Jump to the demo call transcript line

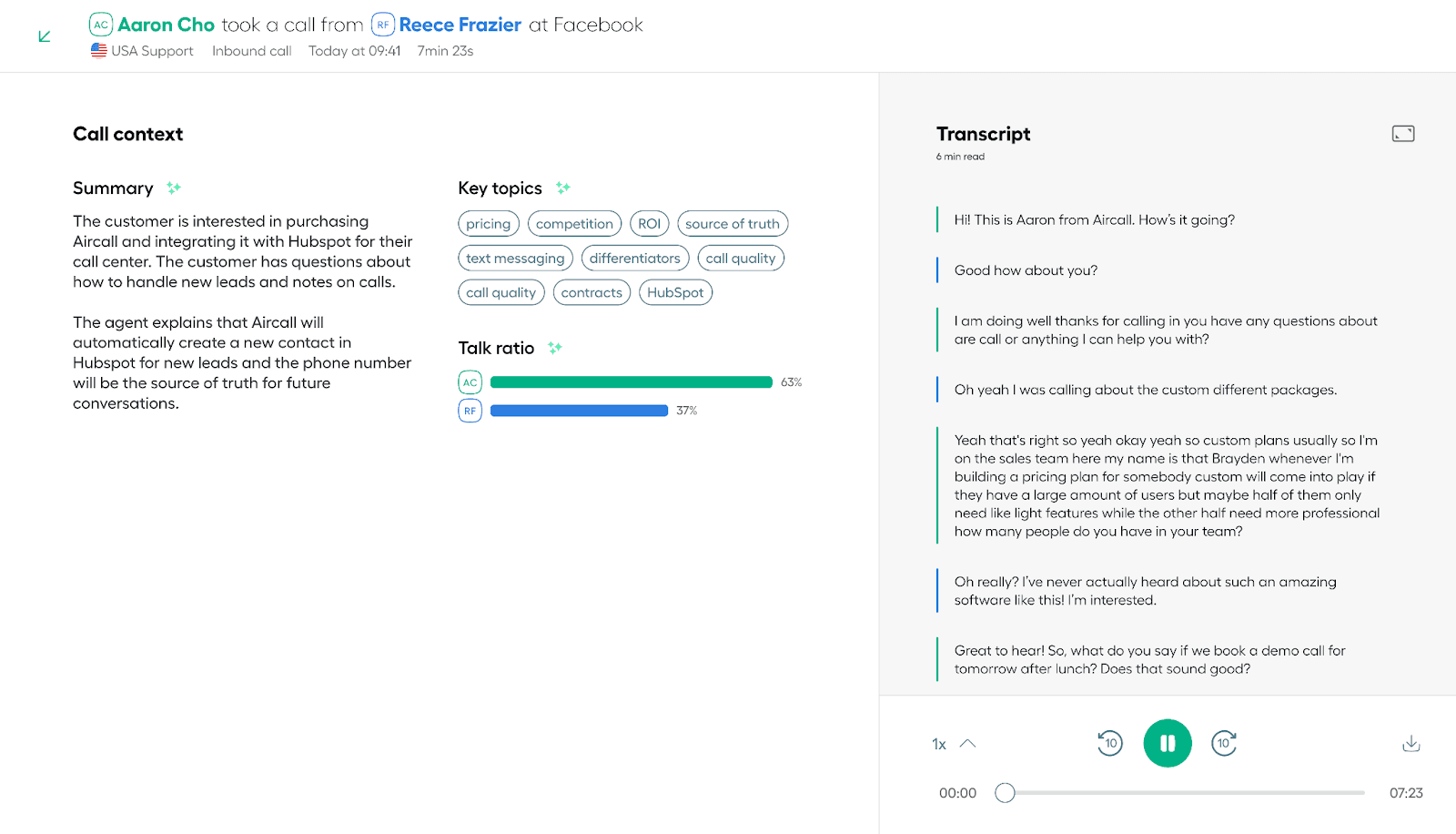tap(1149, 659)
